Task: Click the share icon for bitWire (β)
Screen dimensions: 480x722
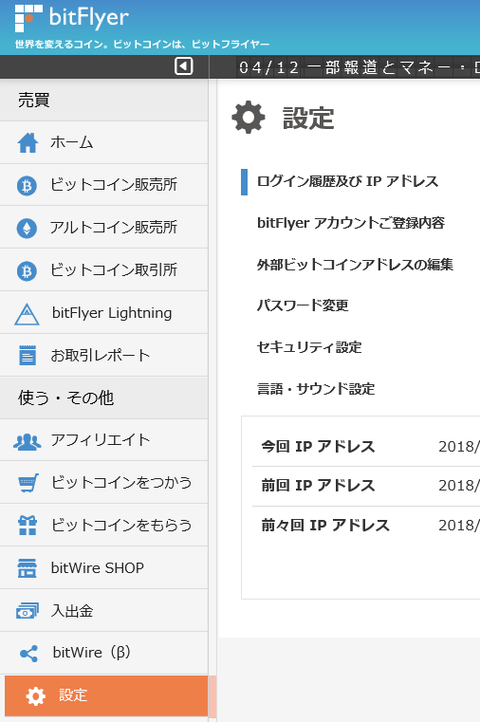Action: click(x=29, y=653)
